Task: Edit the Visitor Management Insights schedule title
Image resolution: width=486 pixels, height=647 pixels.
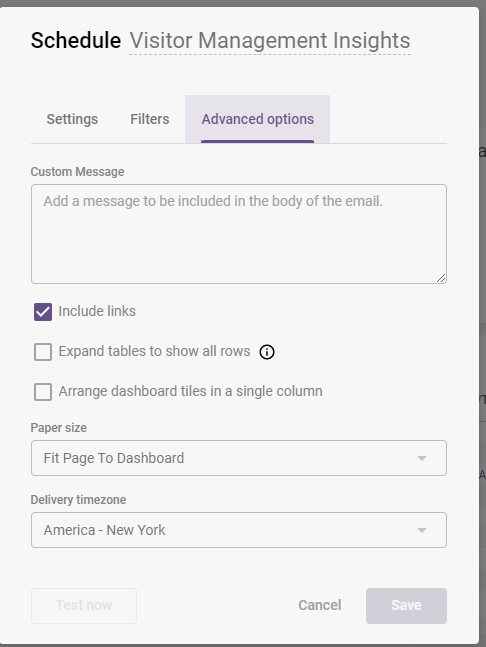Action: click(x=270, y=40)
